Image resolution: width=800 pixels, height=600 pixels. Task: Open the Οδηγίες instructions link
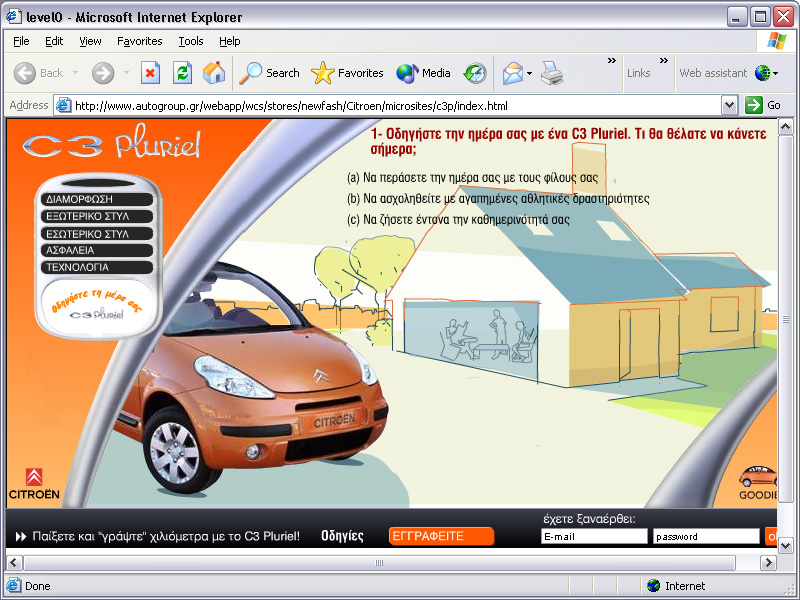342,536
